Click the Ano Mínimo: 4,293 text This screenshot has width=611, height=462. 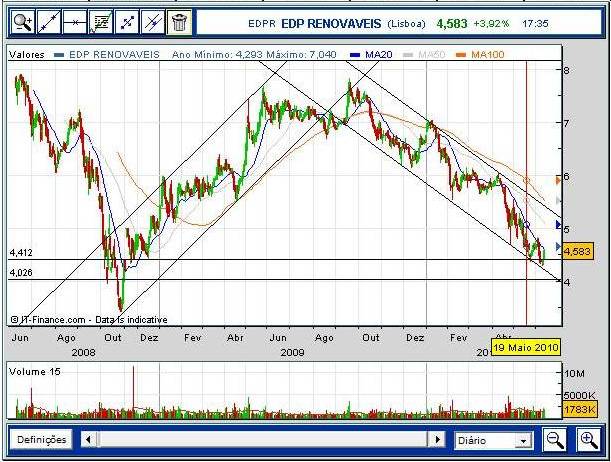[217, 55]
